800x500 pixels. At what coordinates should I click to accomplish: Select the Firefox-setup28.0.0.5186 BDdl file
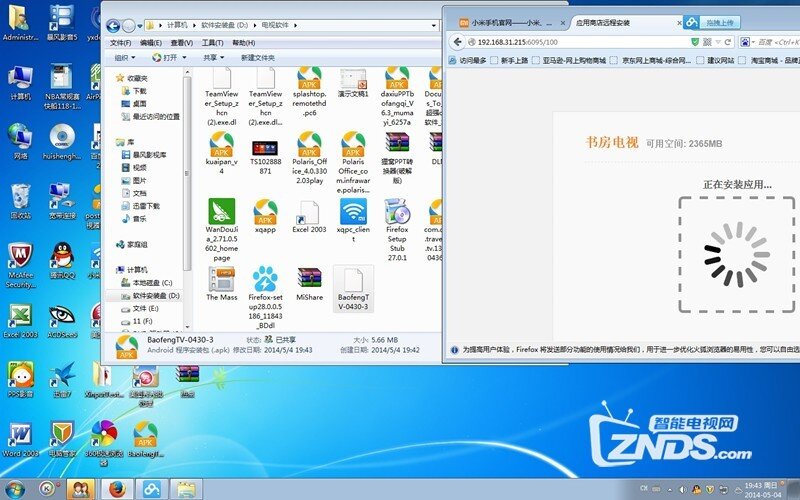[x=265, y=297]
